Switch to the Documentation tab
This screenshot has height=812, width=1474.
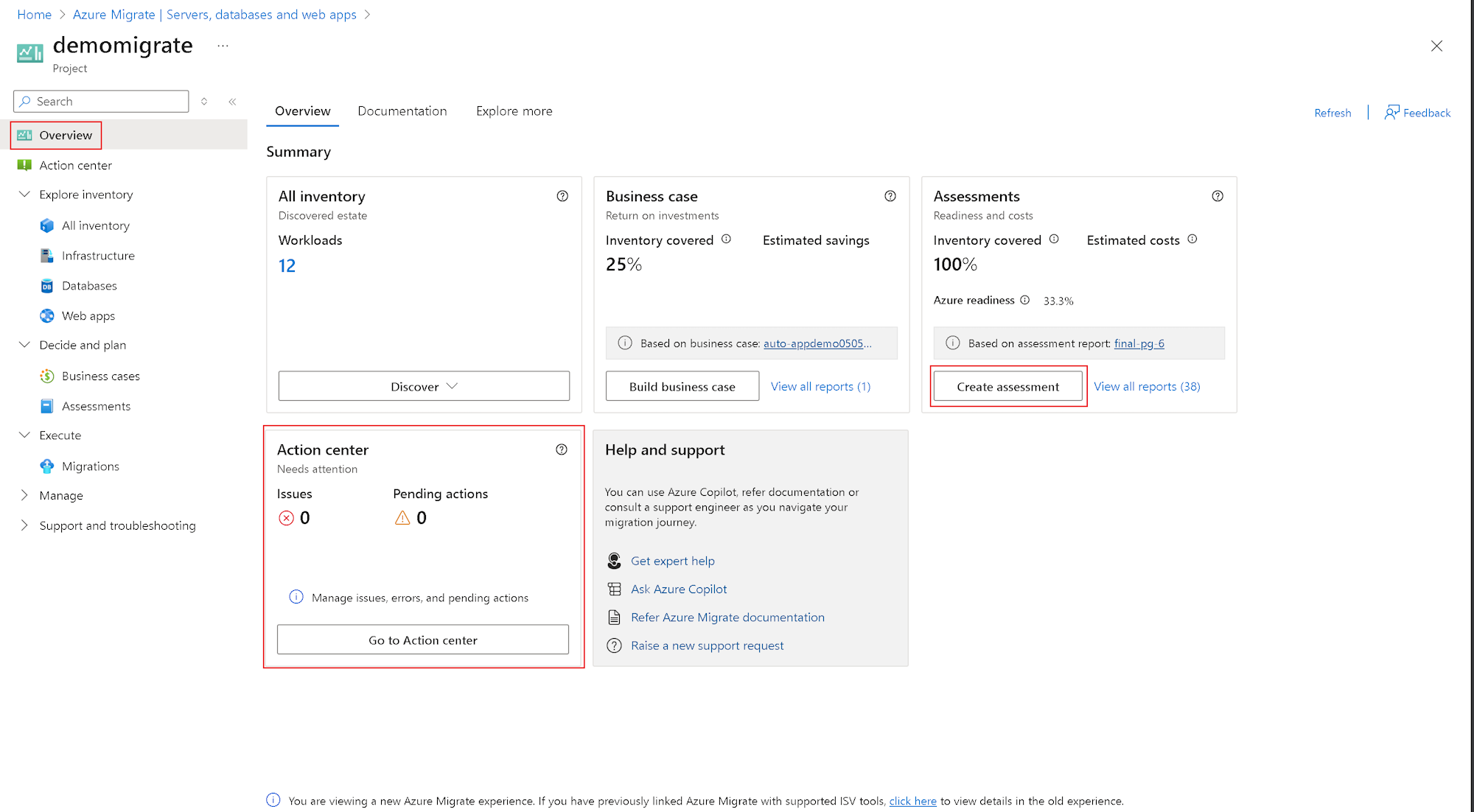pyautogui.click(x=402, y=111)
